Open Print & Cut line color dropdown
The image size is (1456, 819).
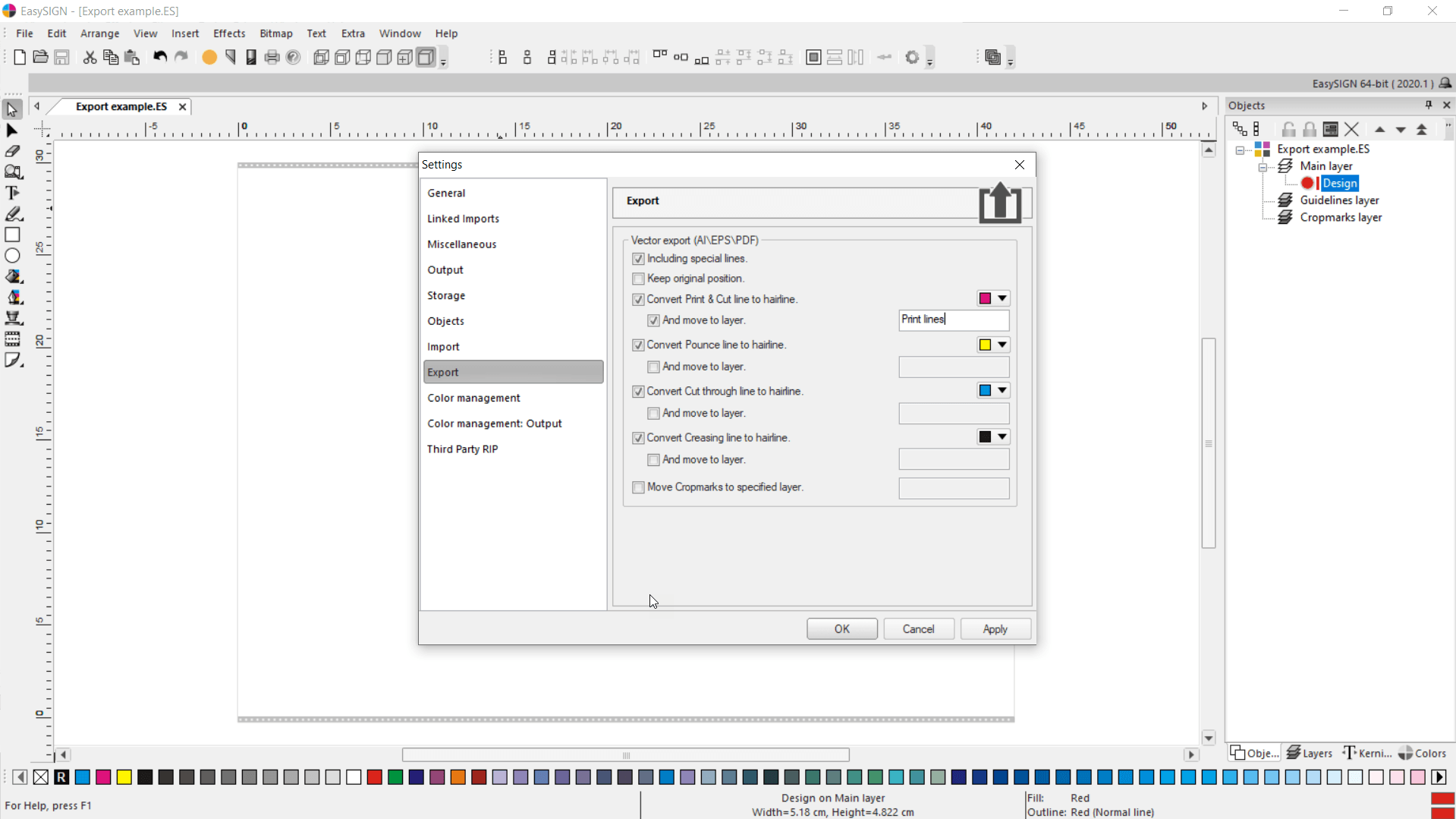pos(1002,298)
